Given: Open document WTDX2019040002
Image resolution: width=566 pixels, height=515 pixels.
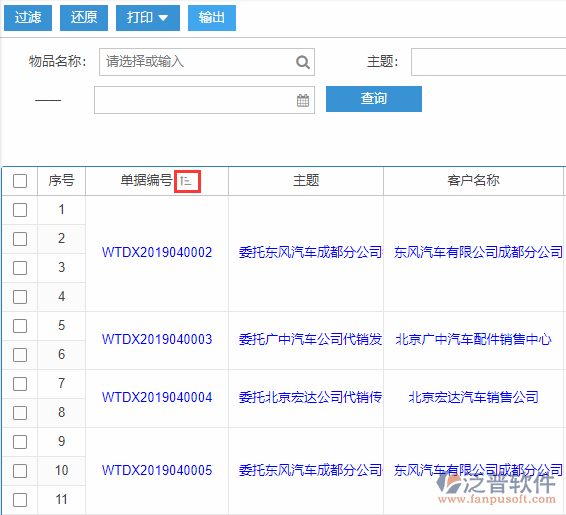Looking at the screenshot, I should 157,253.
